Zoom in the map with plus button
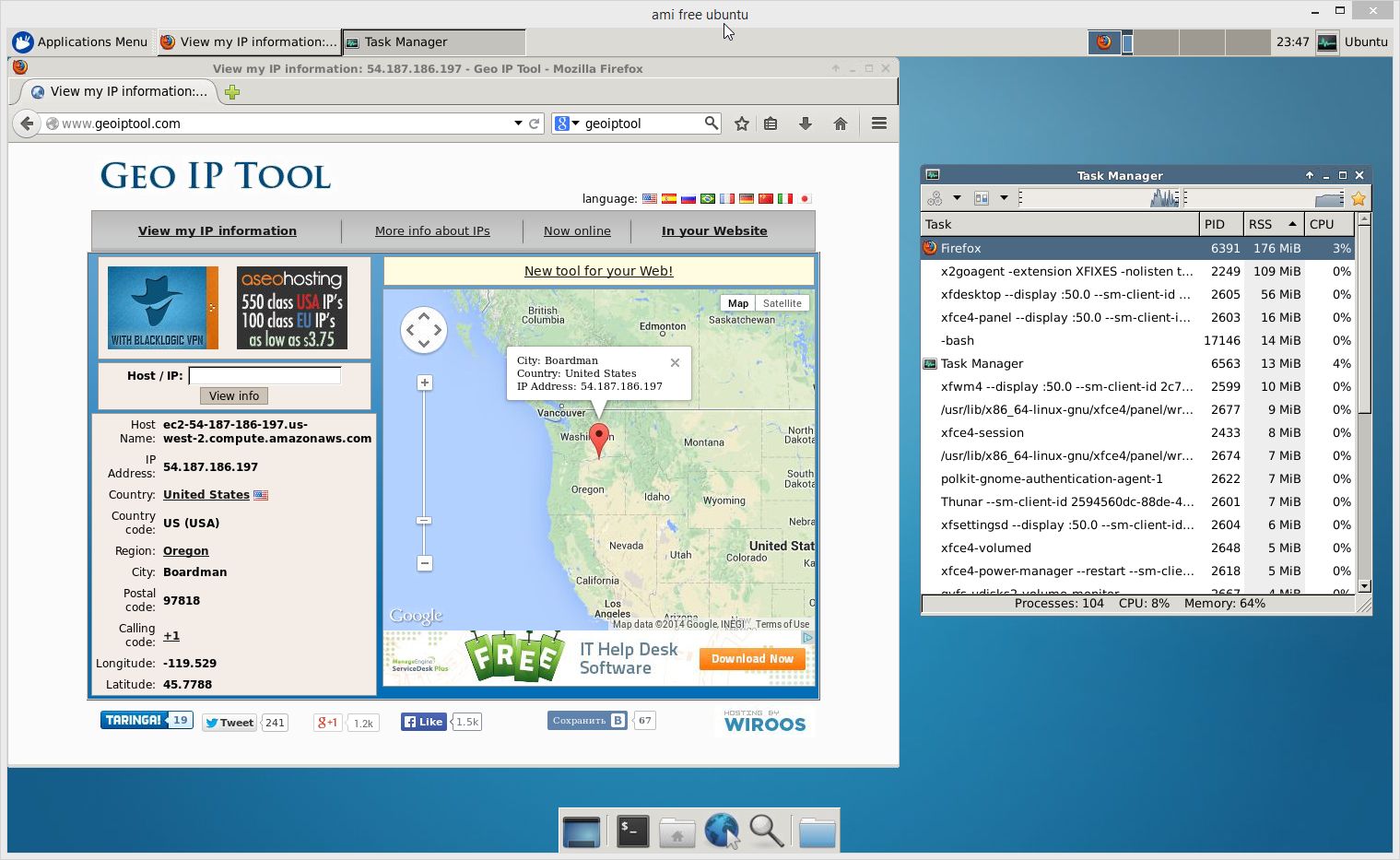 tap(425, 383)
